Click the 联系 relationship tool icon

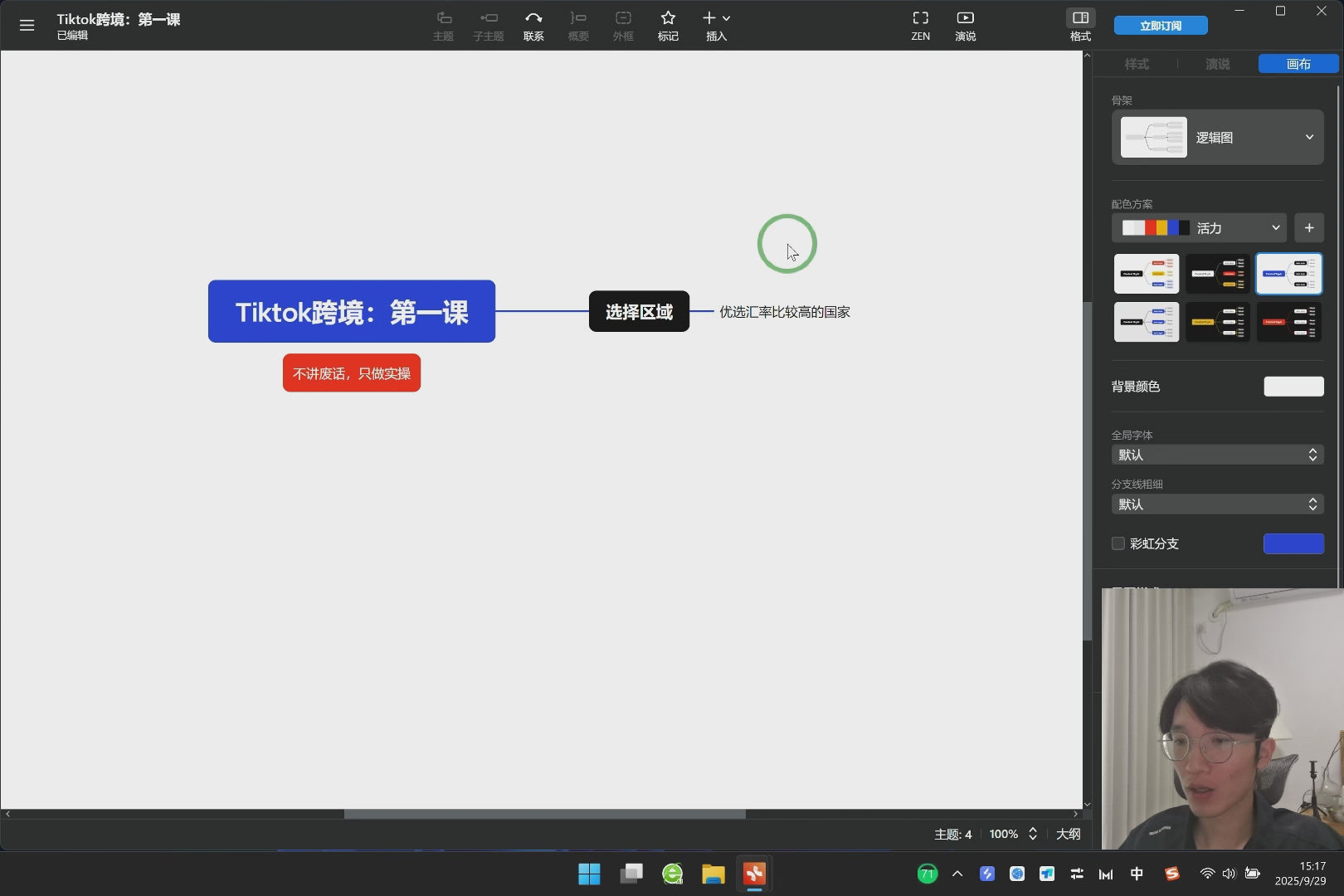(x=533, y=25)
